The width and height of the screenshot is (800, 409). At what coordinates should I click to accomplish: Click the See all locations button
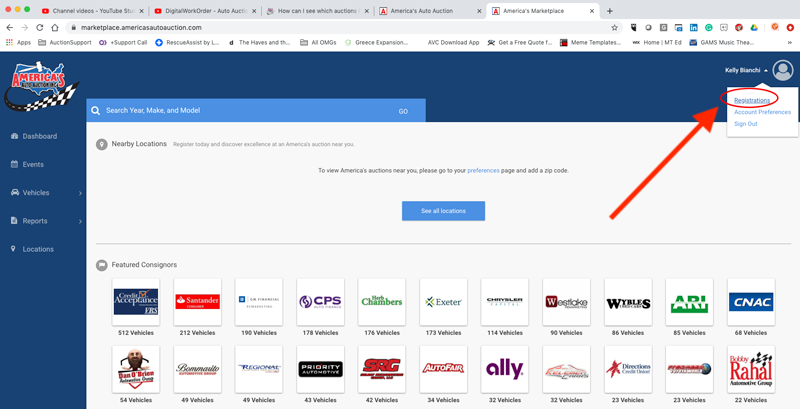tap(443, 211)
